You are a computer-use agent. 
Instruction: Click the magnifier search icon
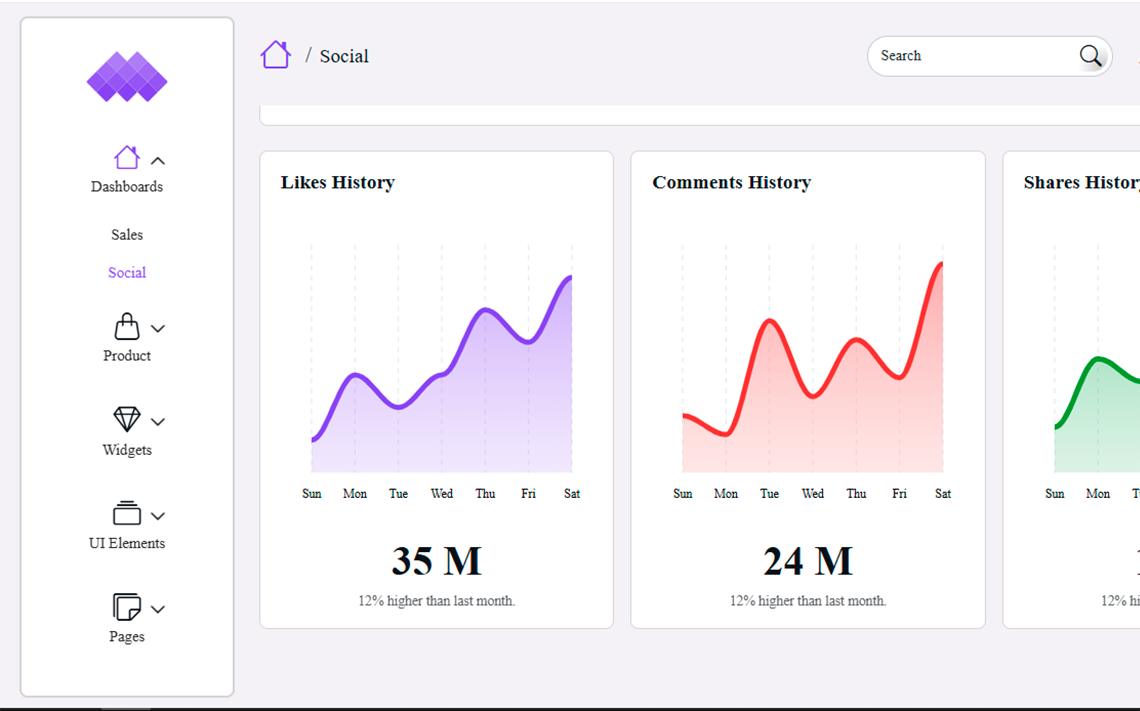pos(1091,55)
